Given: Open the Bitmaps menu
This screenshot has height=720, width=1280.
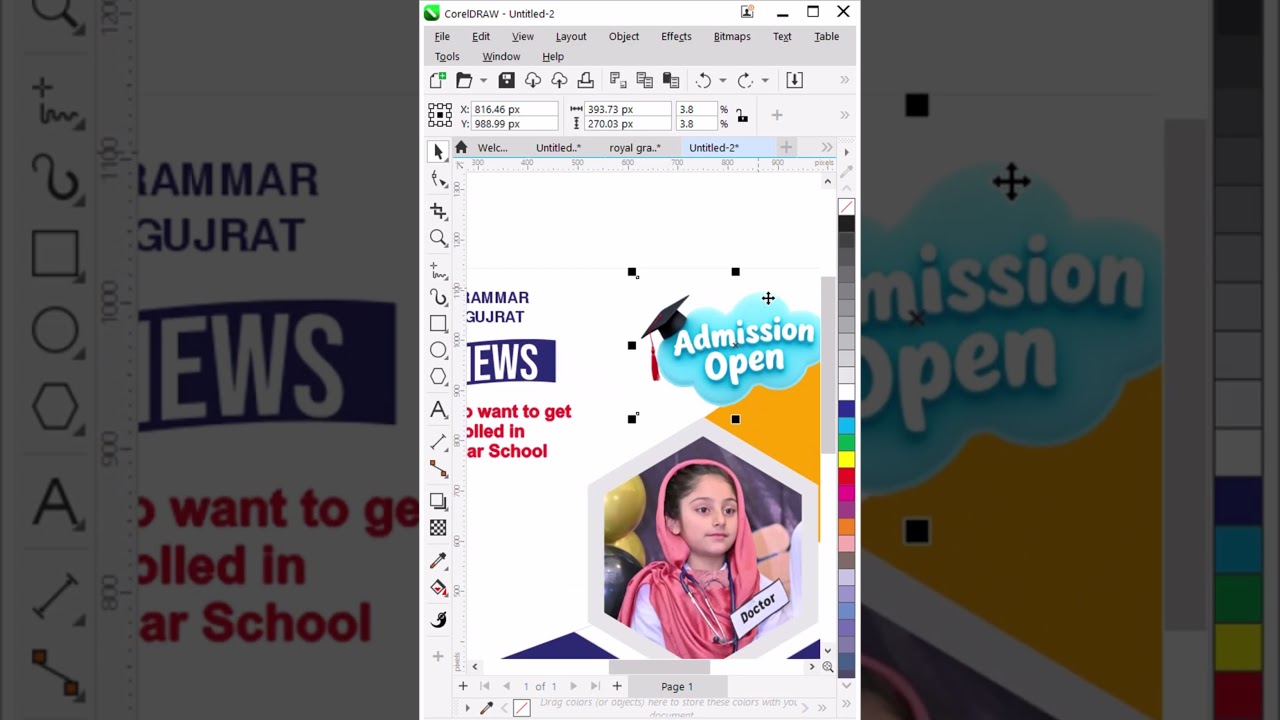Looking at the screenshot, I should [732, 36].
